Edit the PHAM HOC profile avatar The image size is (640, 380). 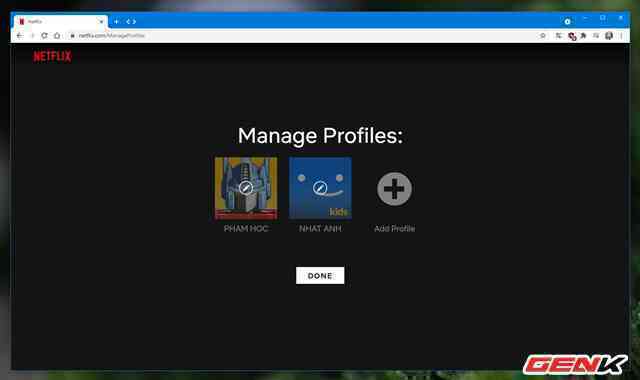(246, 188)
